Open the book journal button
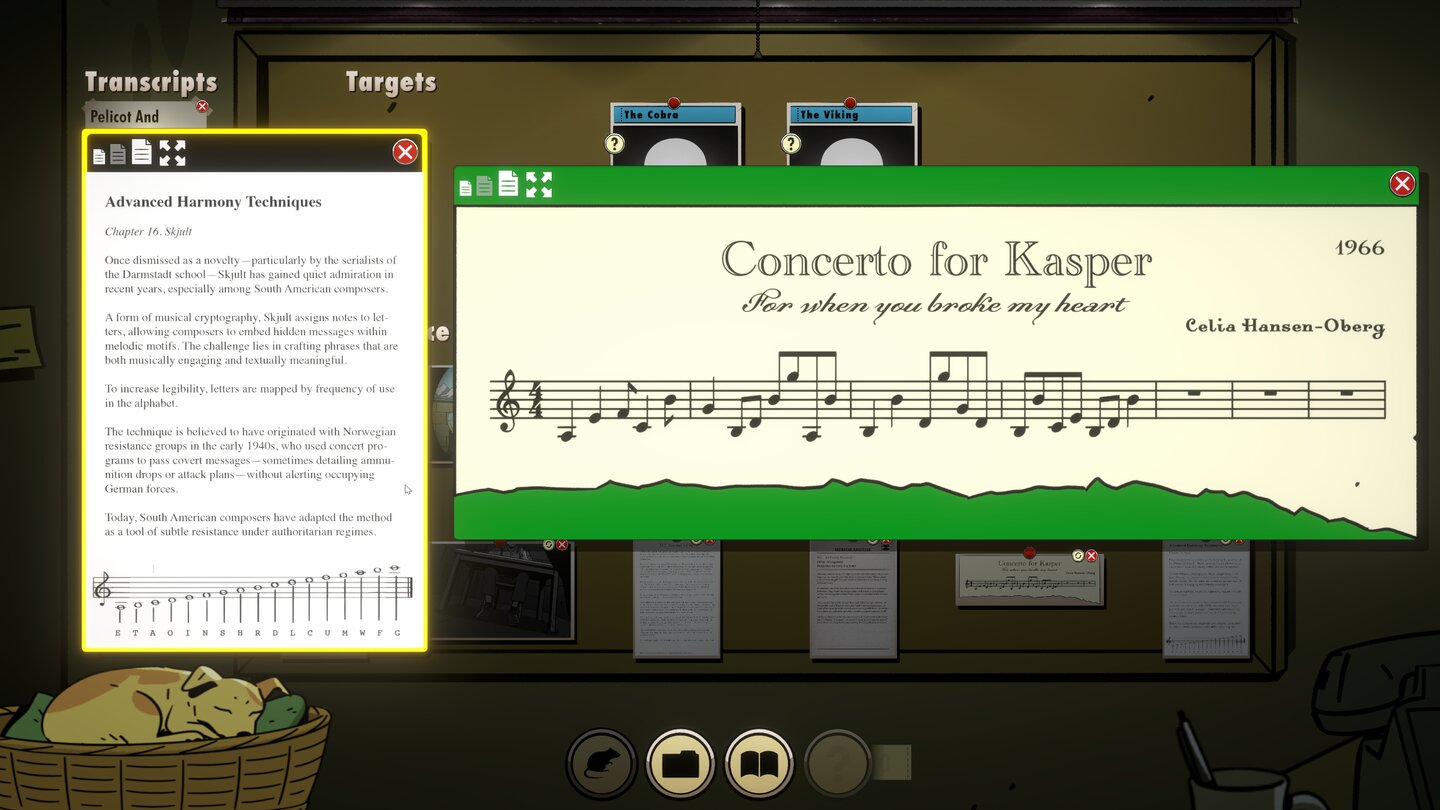 (759, 764)
